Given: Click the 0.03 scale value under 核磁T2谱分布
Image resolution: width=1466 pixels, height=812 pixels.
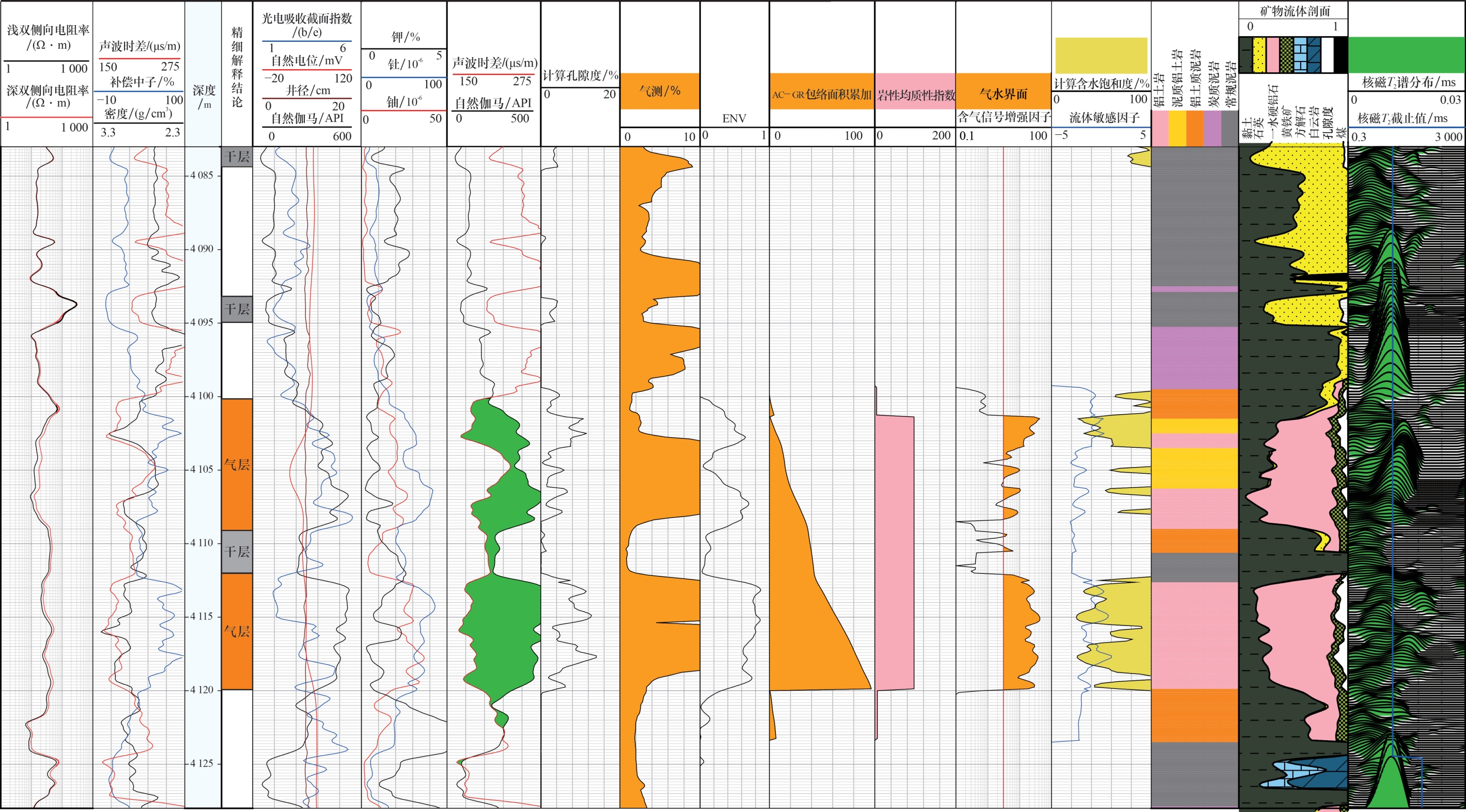Looking at the screenshot, I should coord(1450,100).
